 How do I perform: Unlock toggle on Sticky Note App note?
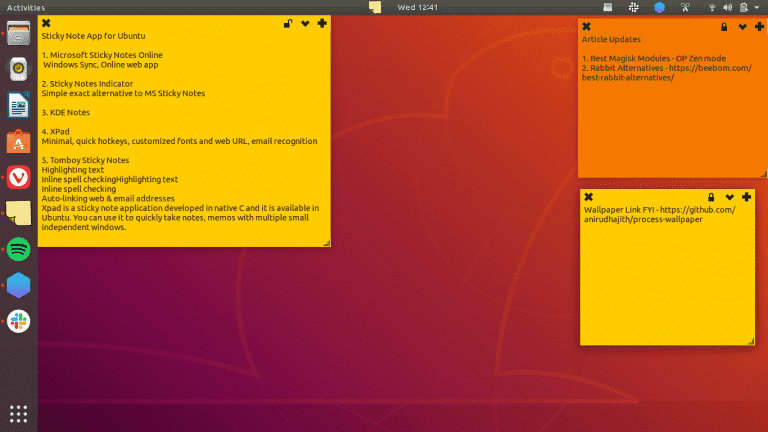[288, 24]
